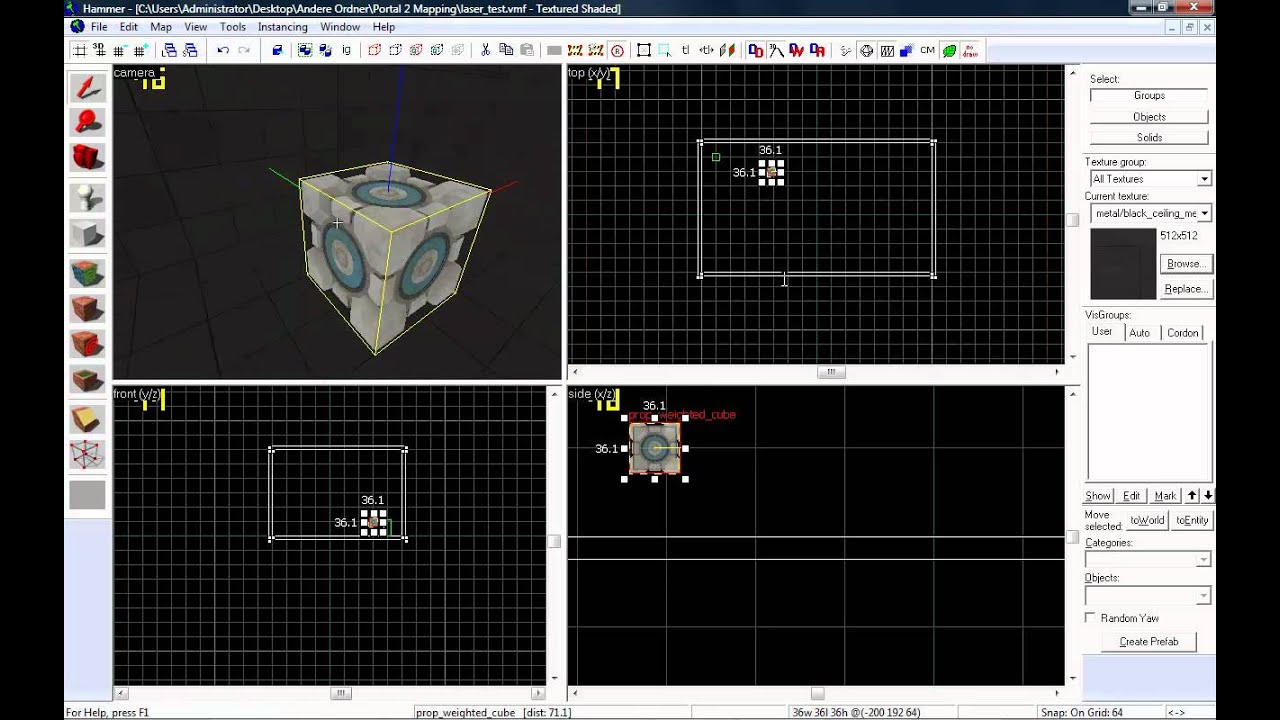The width and height of the screenshot is (1280, 720).
Task: Toggle the 3D grid button
Action: pyautogui.click(x=99, y=50)
